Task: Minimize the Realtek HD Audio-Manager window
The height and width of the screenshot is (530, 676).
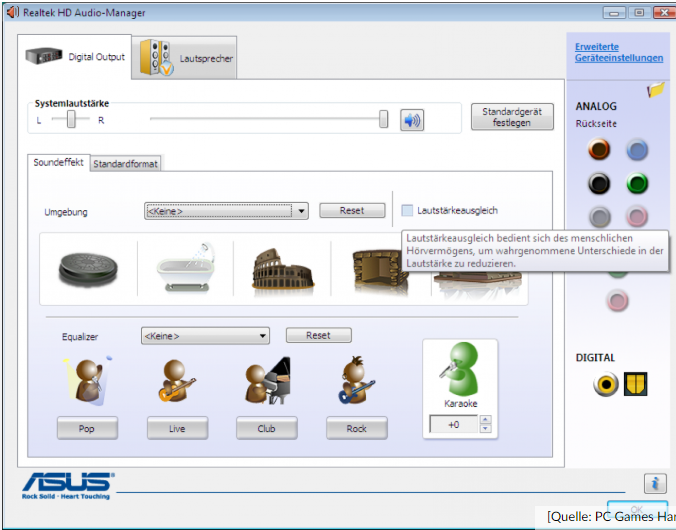Action: pyautogui.click(x=614, y=13)
